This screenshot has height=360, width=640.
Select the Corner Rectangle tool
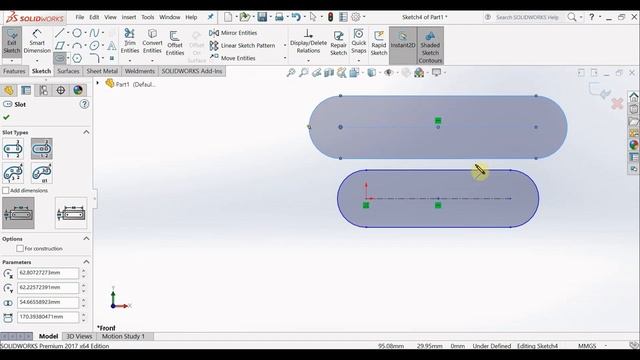click(60, 45)
